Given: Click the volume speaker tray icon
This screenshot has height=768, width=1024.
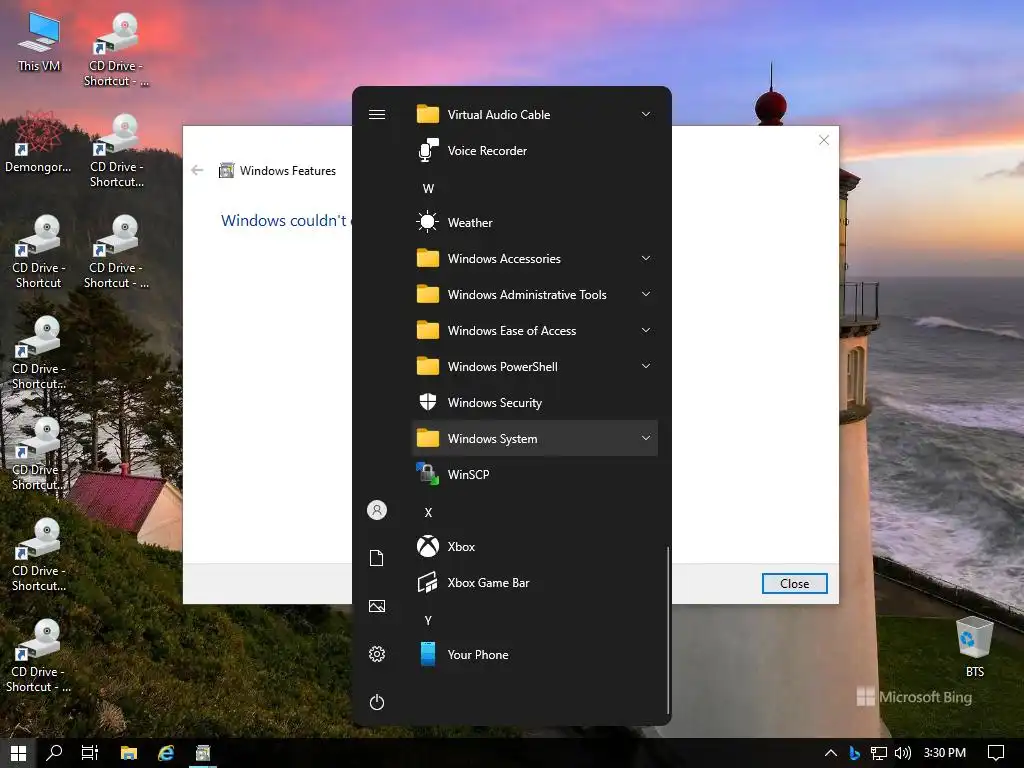Looking at the screenshot, I should [x=903, y=753].
